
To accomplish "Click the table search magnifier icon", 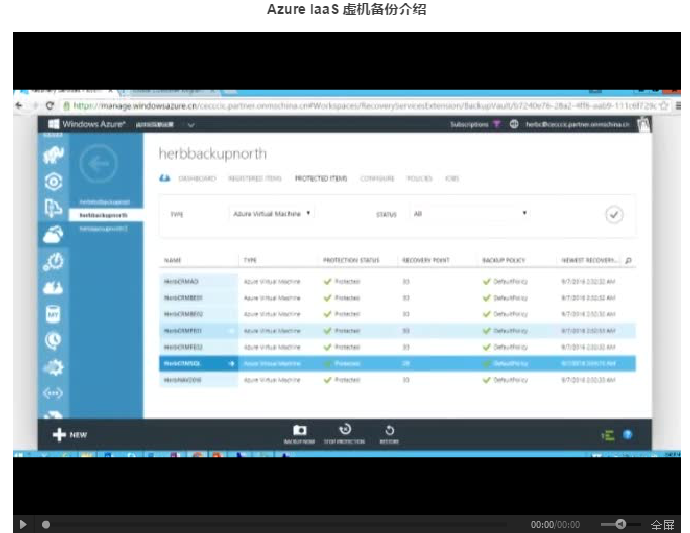I will point(628,260).
